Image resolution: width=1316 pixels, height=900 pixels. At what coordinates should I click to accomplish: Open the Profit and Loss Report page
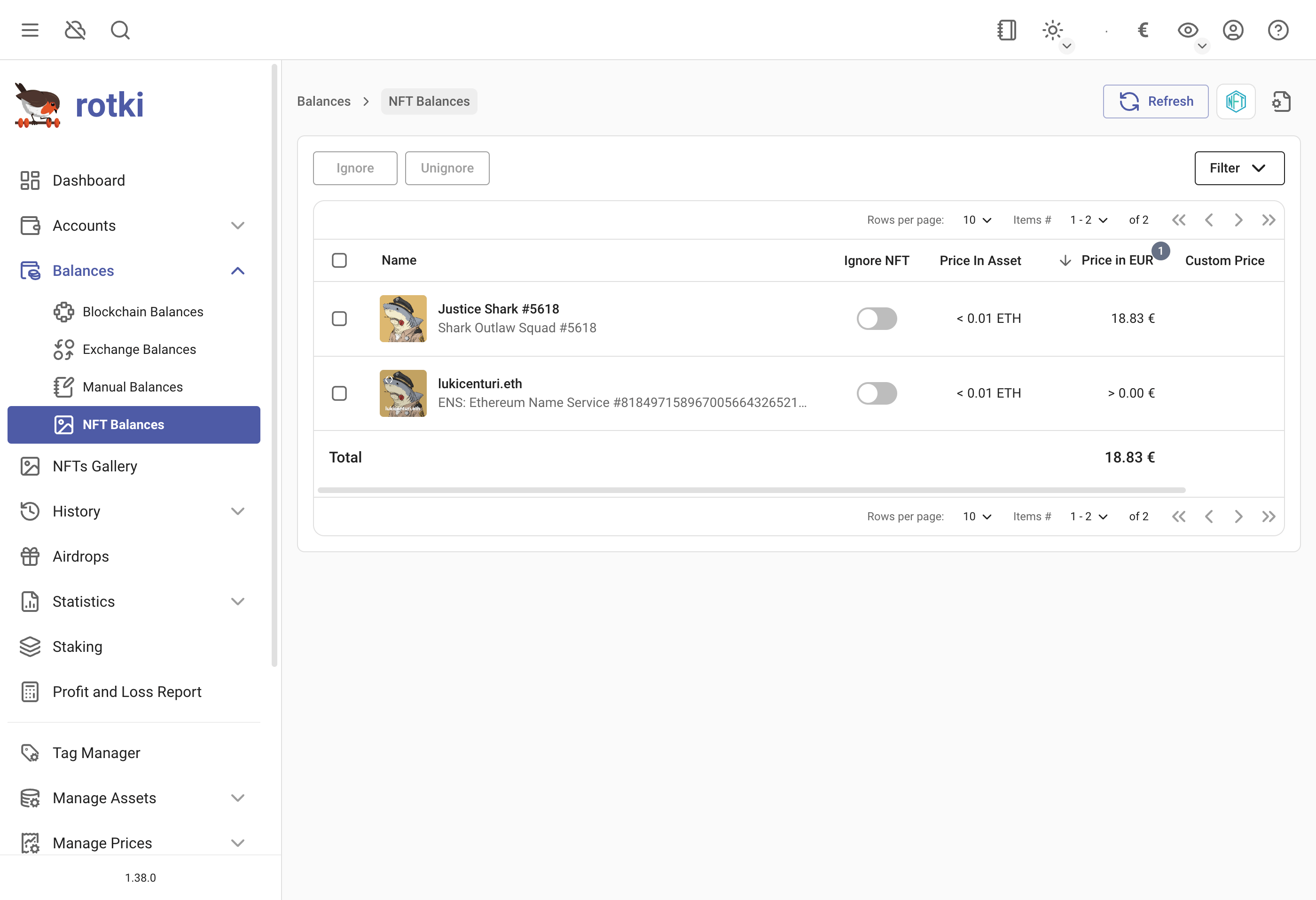tap(133, 692)
